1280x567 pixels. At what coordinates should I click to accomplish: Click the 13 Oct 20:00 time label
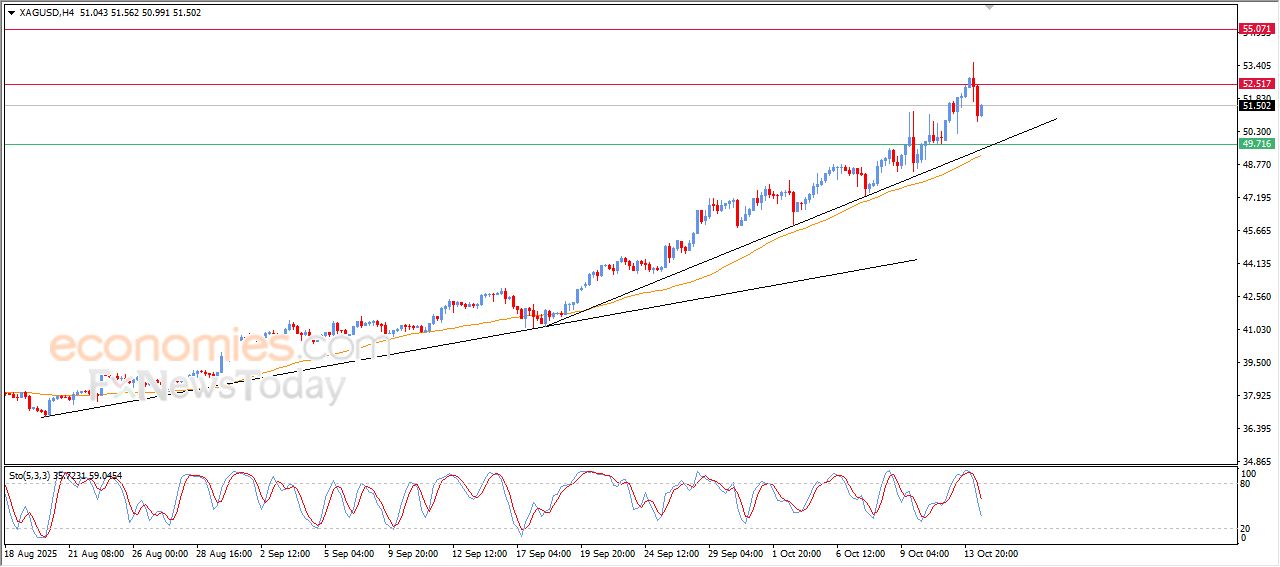click(x=989, y=553)
